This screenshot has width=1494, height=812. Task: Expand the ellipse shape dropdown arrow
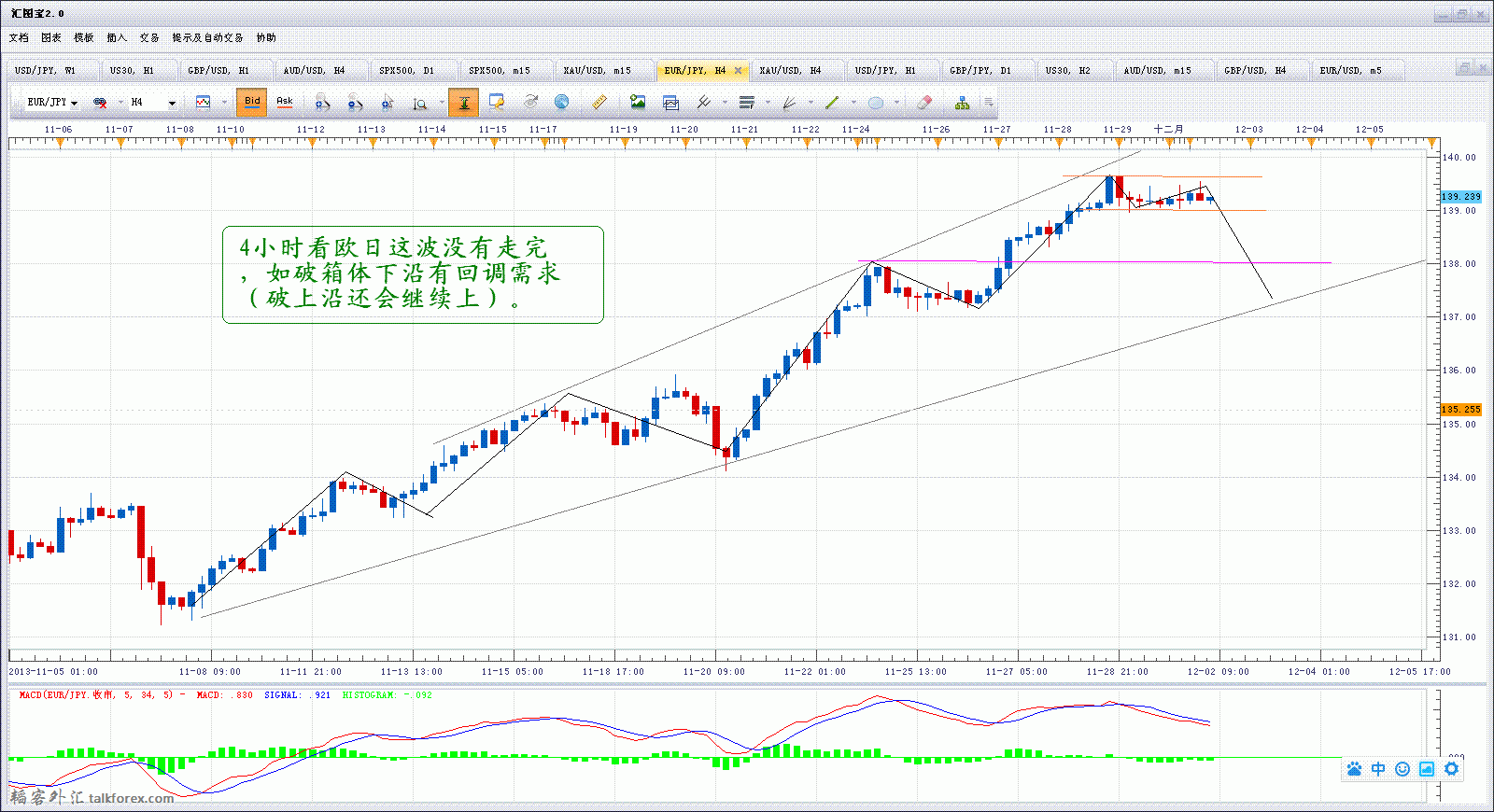pos(896,103)
